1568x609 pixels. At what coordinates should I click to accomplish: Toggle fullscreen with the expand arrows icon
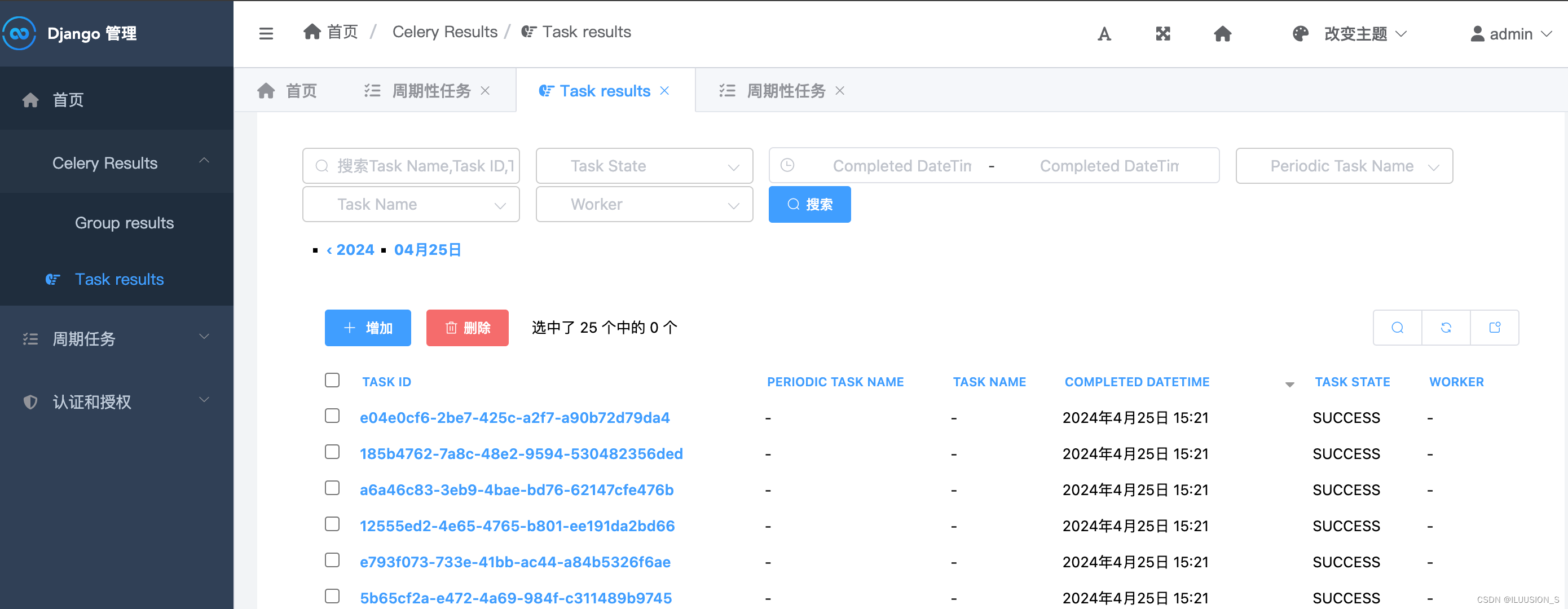click(1163, 34)
